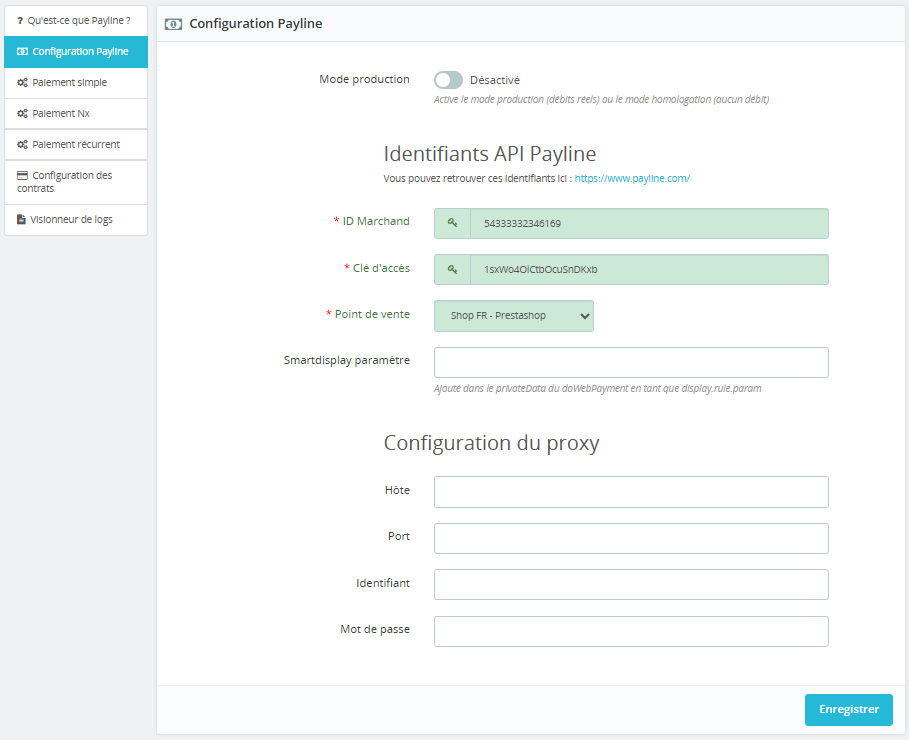This screenshot has height=740, width=909.
Task: Click the gears icon next to Paiement Nx
Action: 22,114
